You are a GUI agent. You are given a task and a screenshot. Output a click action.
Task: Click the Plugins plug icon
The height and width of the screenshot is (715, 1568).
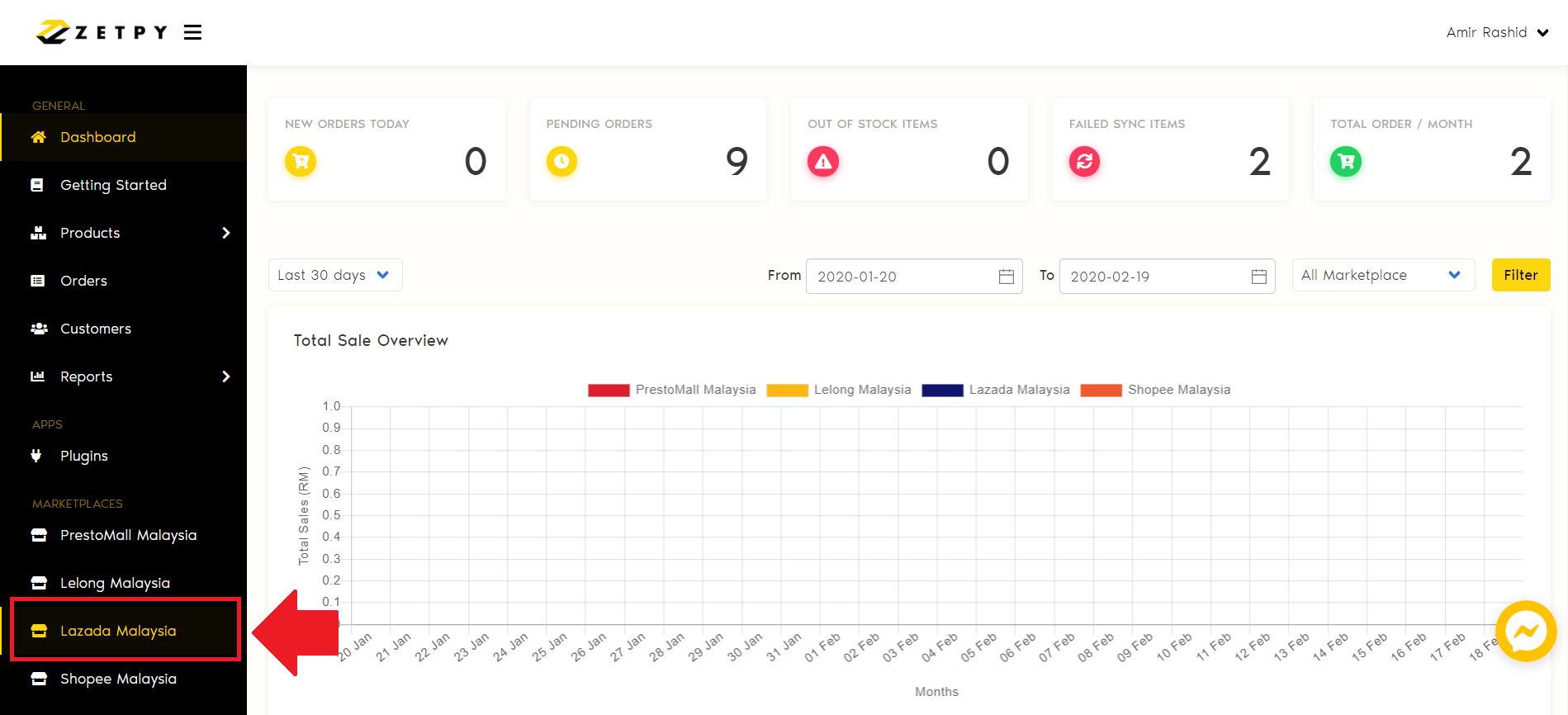pos(36,455)
